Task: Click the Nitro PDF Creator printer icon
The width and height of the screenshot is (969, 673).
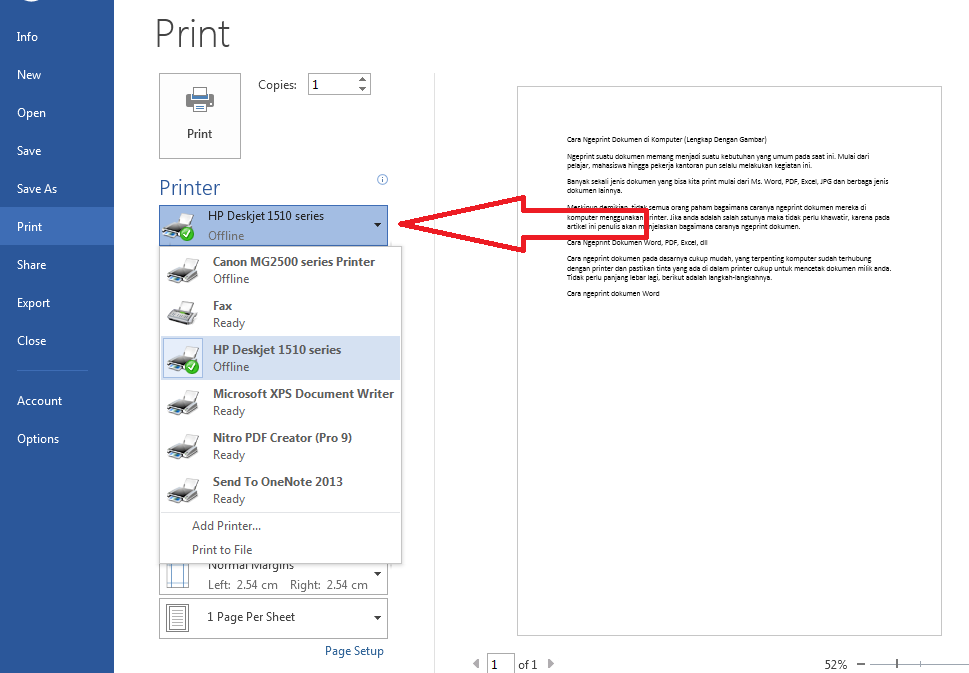Action: (183, 447)
